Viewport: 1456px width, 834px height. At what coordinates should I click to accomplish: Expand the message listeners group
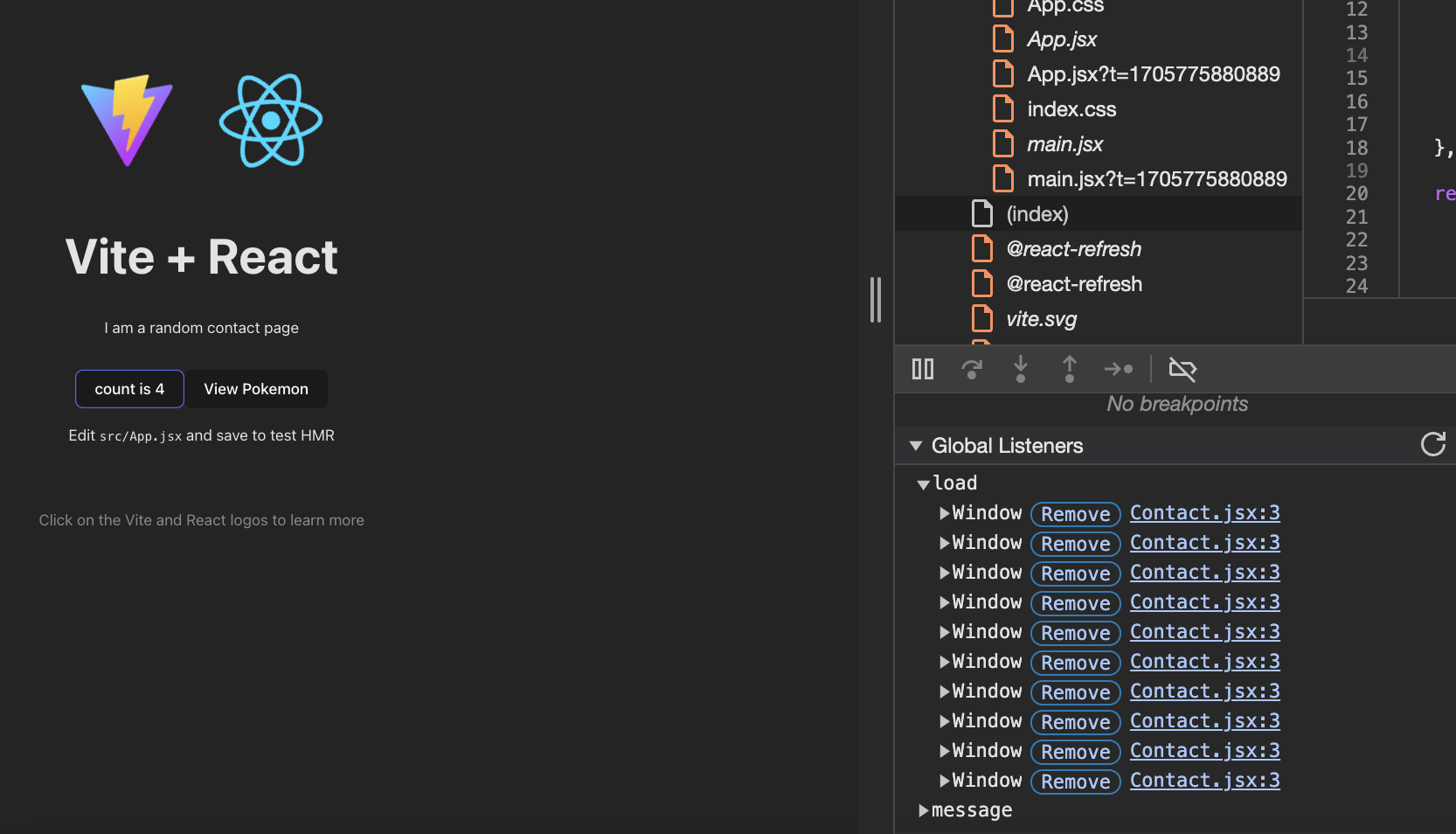click(x=924, y=811)
